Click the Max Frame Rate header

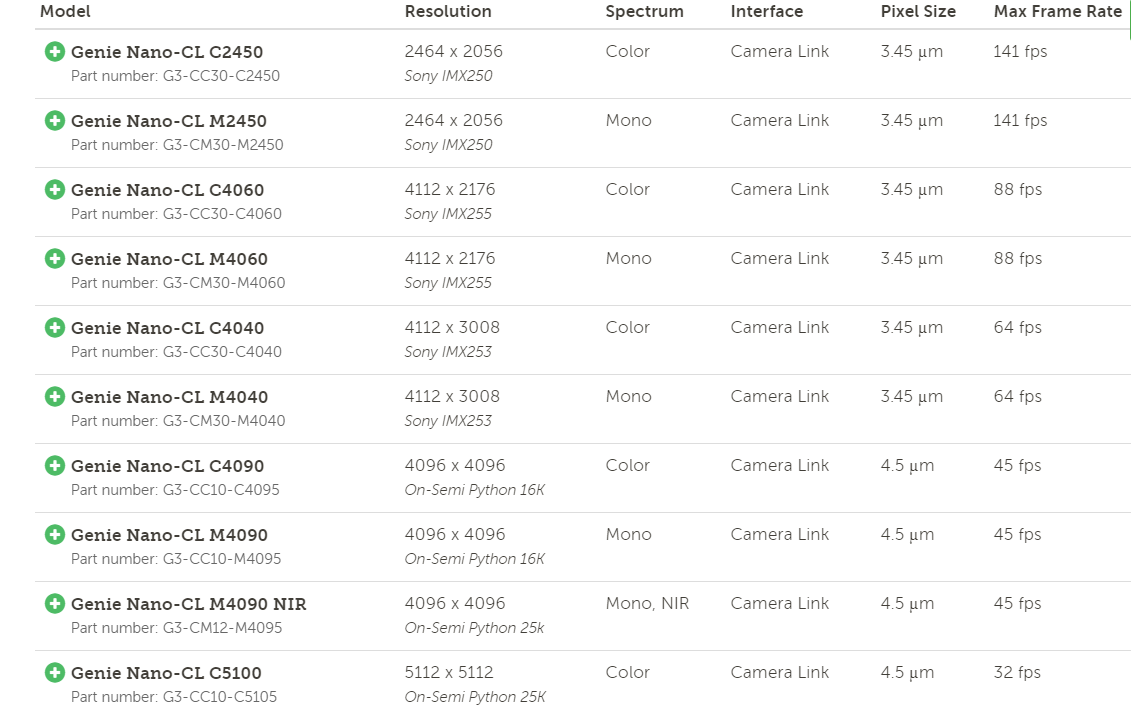(x=1057, y=12)
